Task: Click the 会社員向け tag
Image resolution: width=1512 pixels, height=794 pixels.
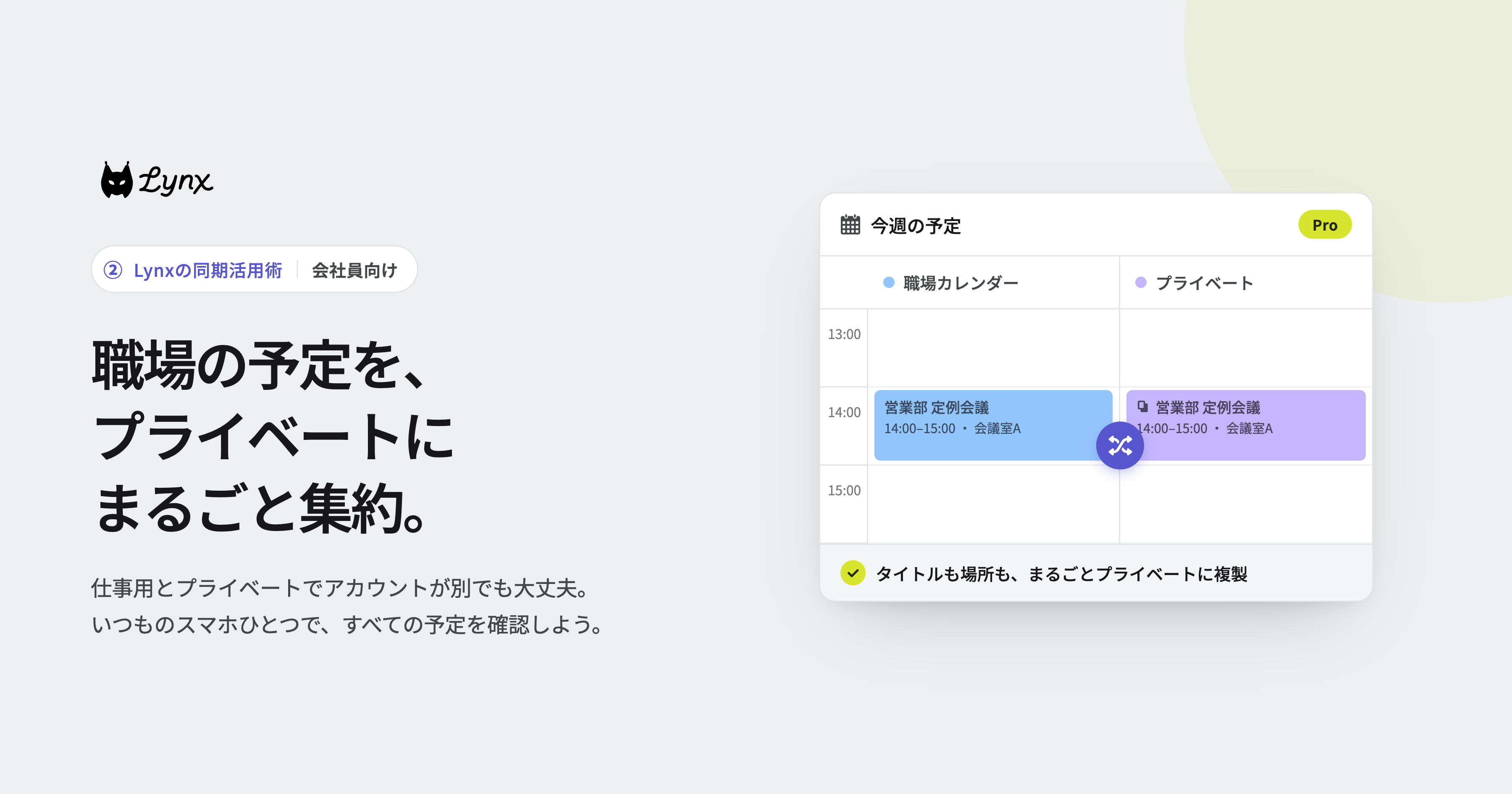Action: [354, 270]
